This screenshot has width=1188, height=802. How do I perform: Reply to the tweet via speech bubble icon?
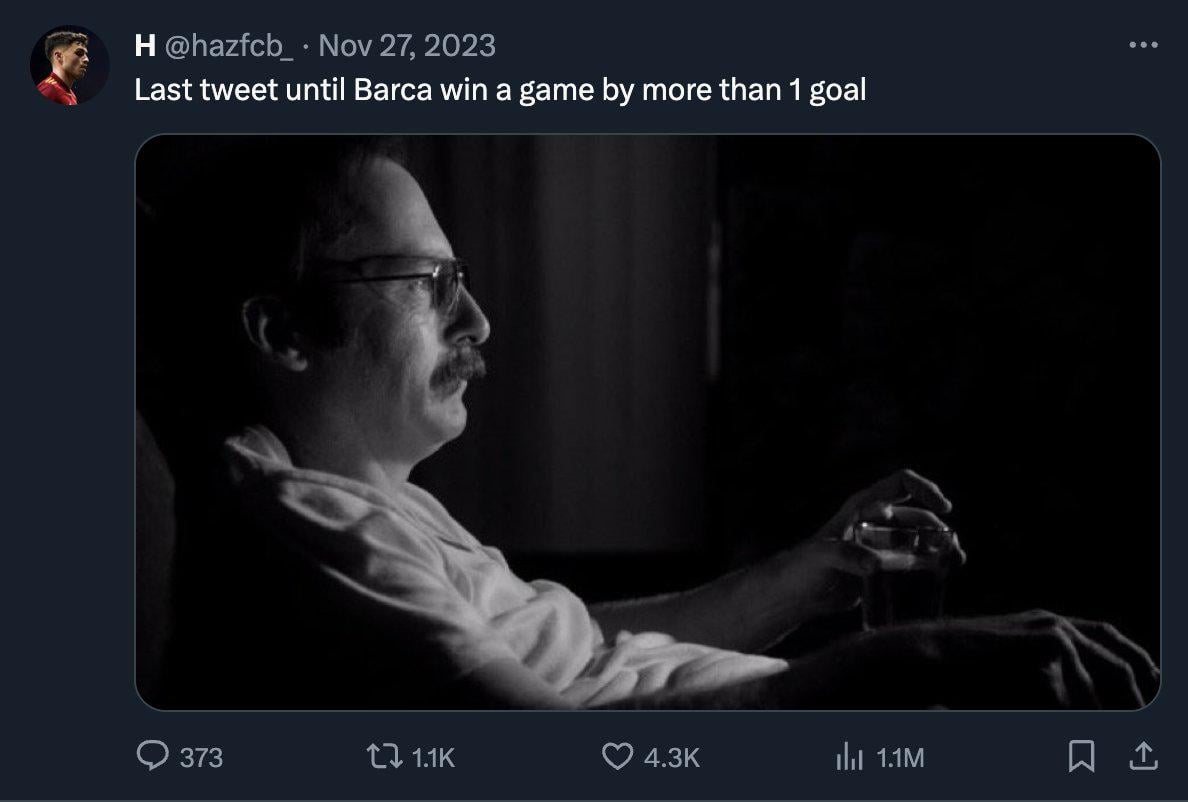coord(152,757)
